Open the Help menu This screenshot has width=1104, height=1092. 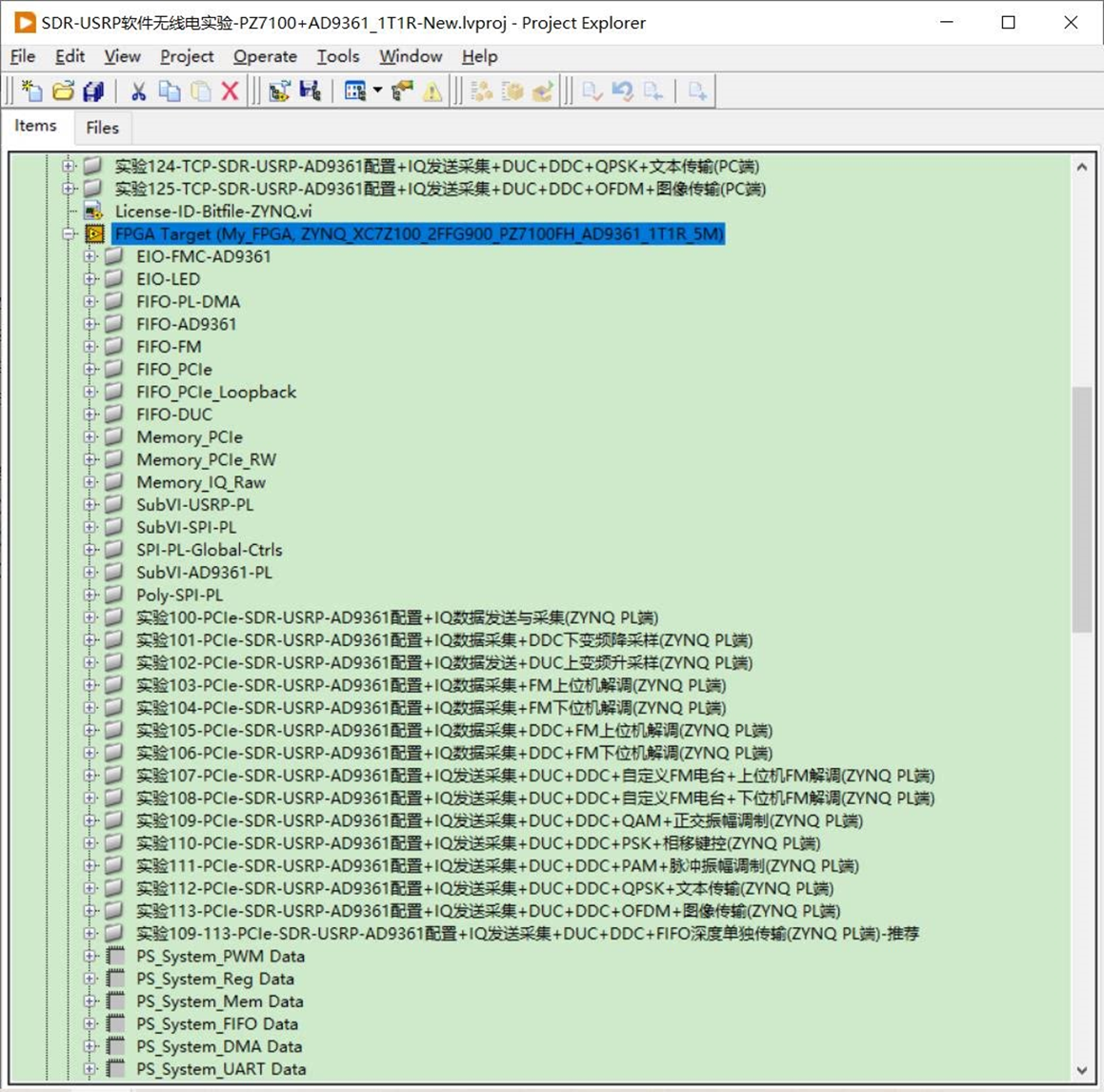coord(479,56)
